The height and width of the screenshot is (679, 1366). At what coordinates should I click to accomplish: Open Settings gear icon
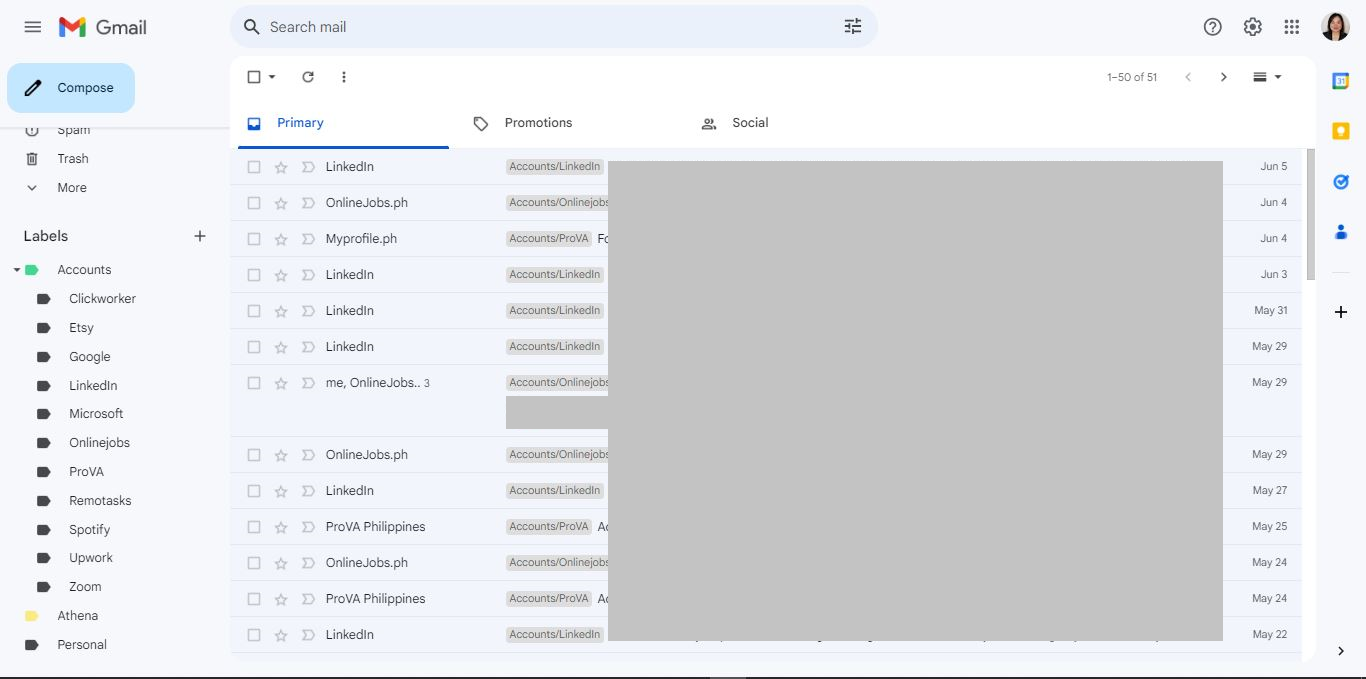(x=1253, y=27)
